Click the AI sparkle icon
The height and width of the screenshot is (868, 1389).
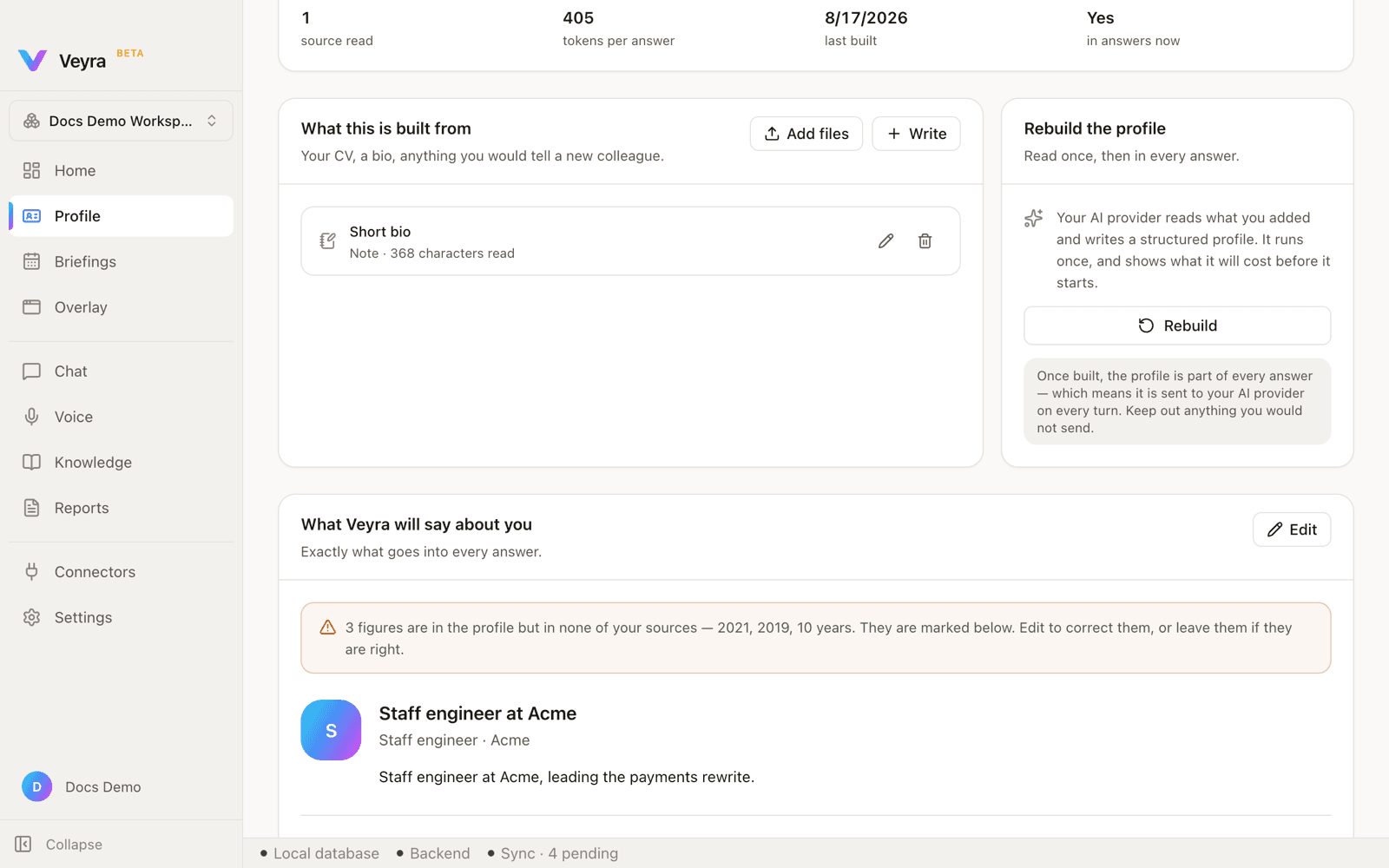(1033, 218)
